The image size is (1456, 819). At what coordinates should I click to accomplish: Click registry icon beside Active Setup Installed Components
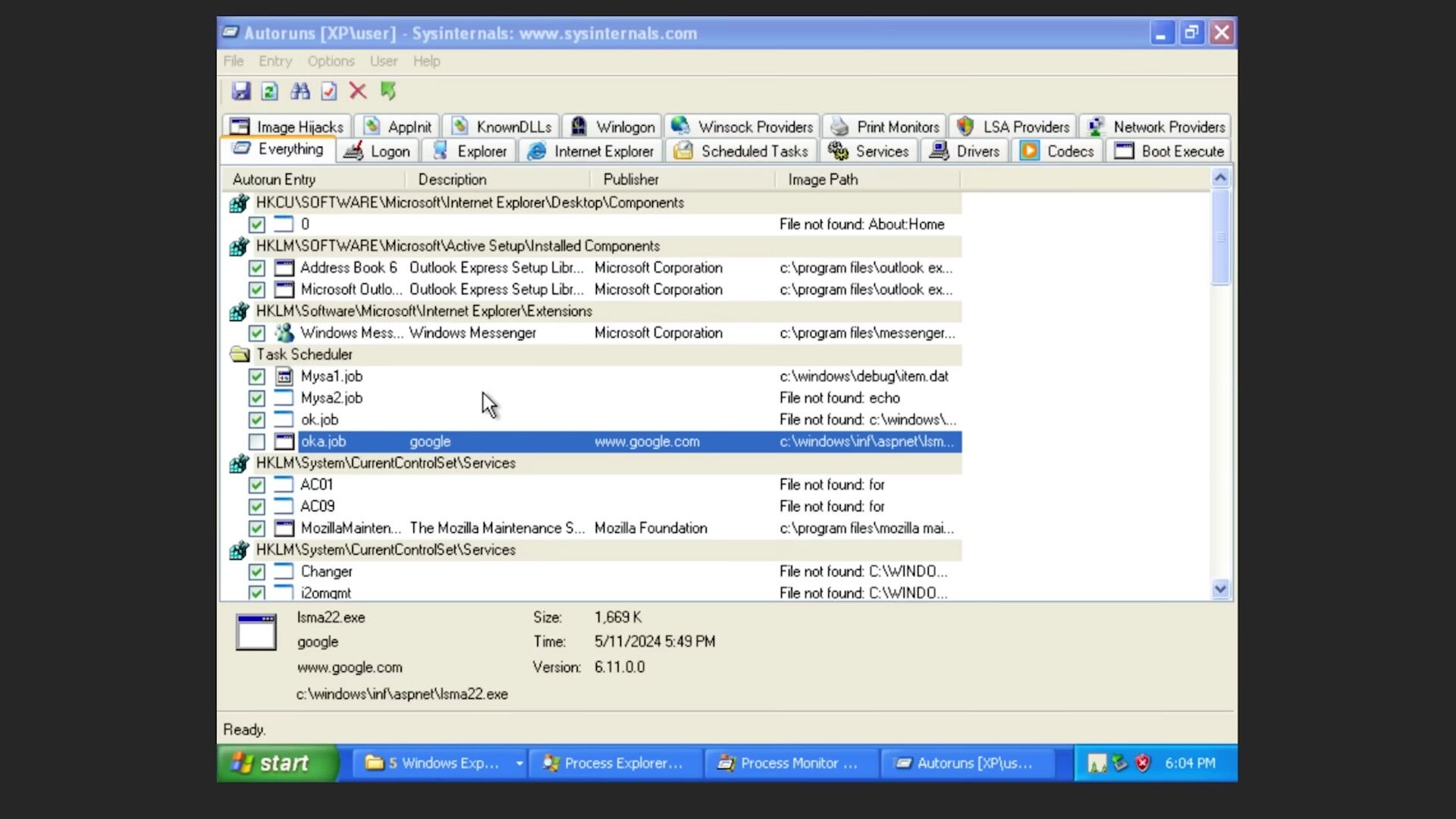click(239, 246)
